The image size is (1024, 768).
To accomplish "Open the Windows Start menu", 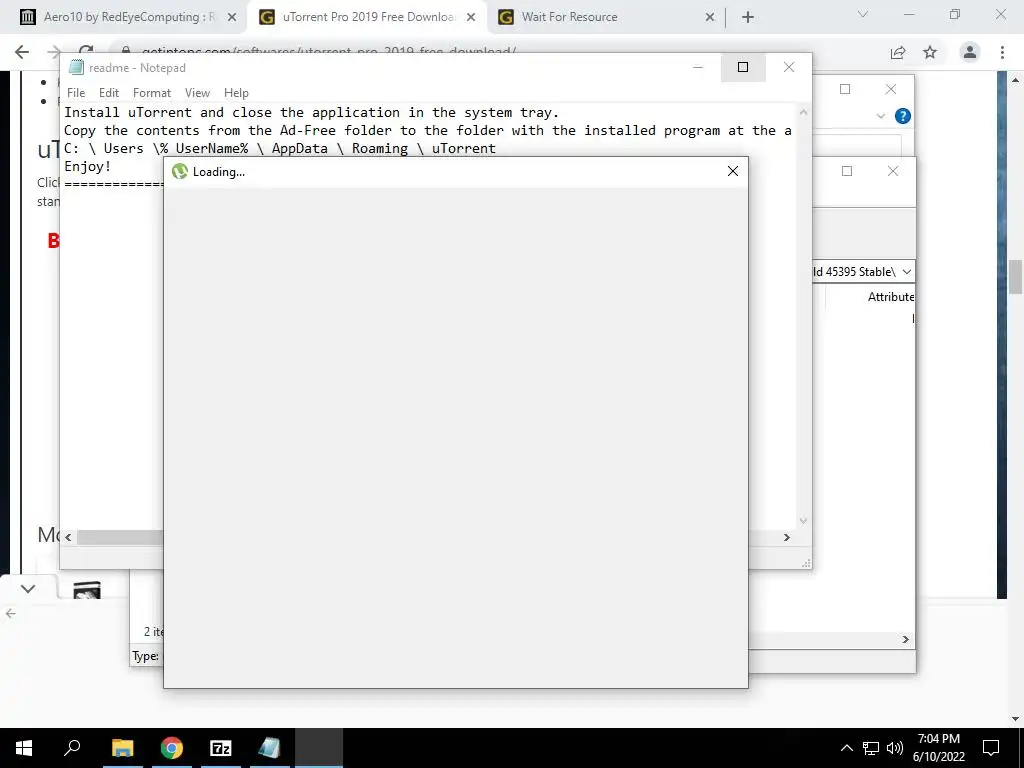I will [x=24, y=748].
